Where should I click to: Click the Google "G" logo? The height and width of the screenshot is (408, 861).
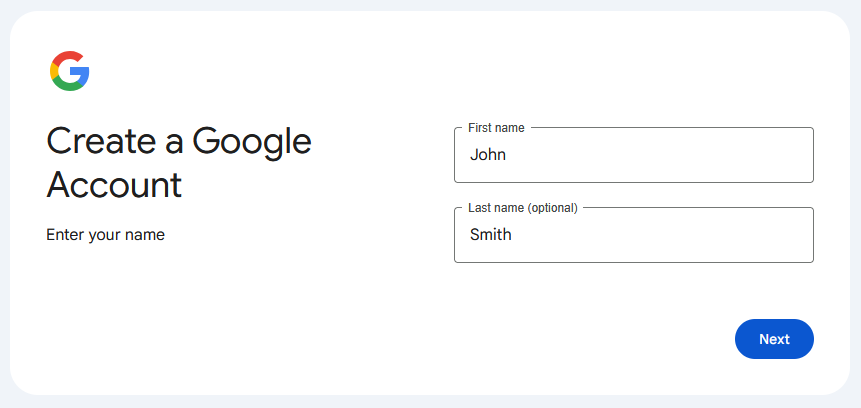[69, 71]
